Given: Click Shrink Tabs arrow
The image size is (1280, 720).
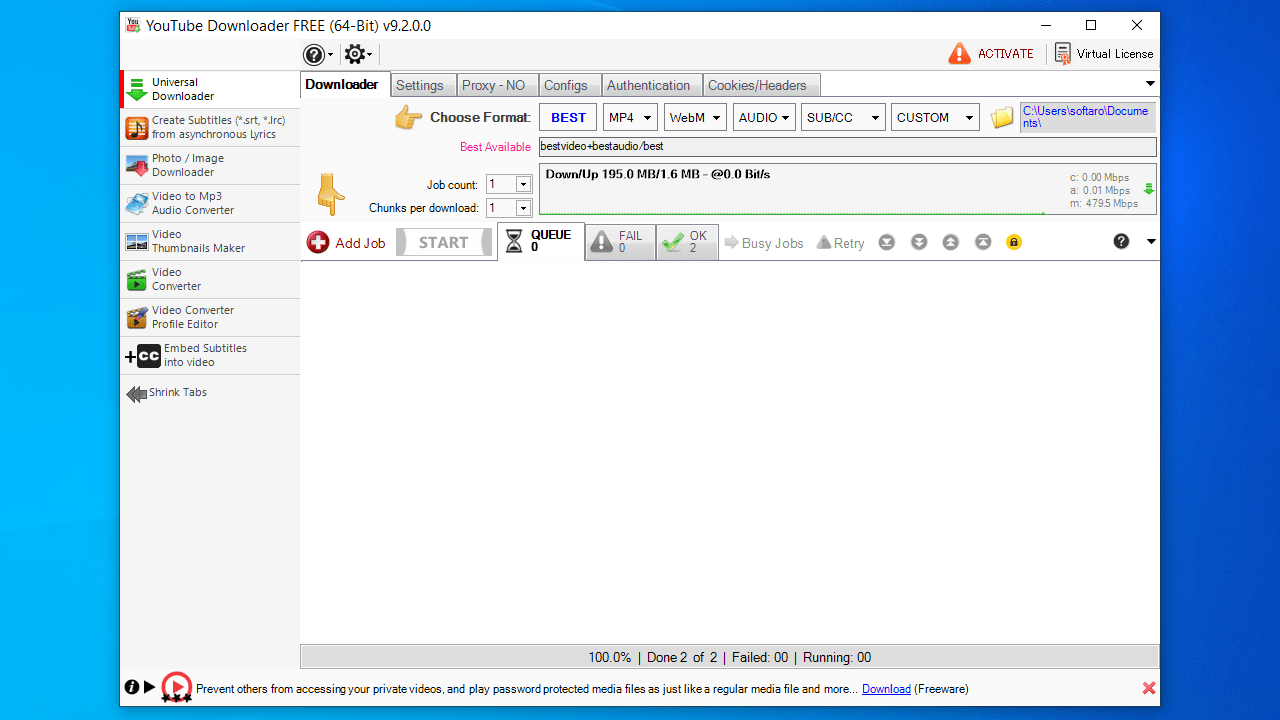Looking at the screenshot, I should click(136, 394).
